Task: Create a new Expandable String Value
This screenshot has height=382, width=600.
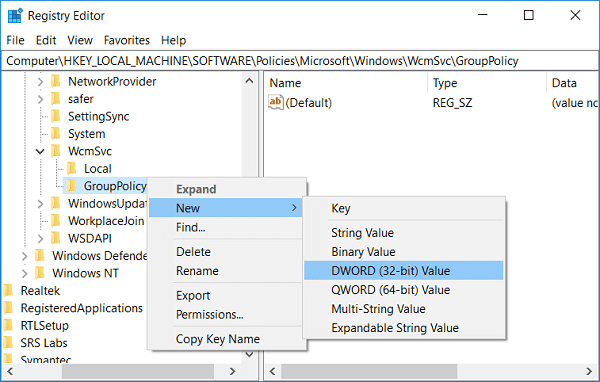Action: point(404,328)
